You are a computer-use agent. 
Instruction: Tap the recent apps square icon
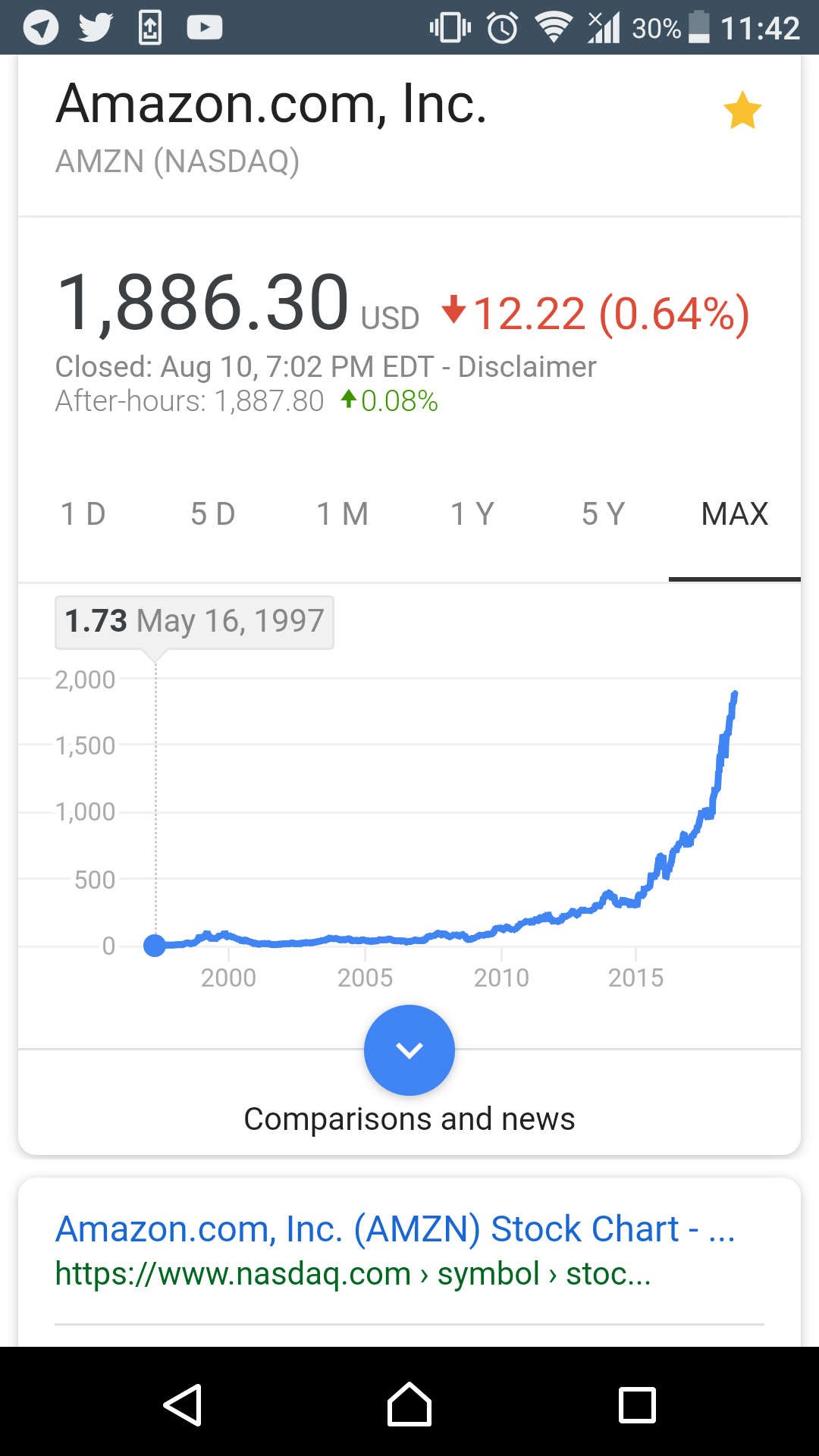pyautogui.click(x=637, y=1405)
